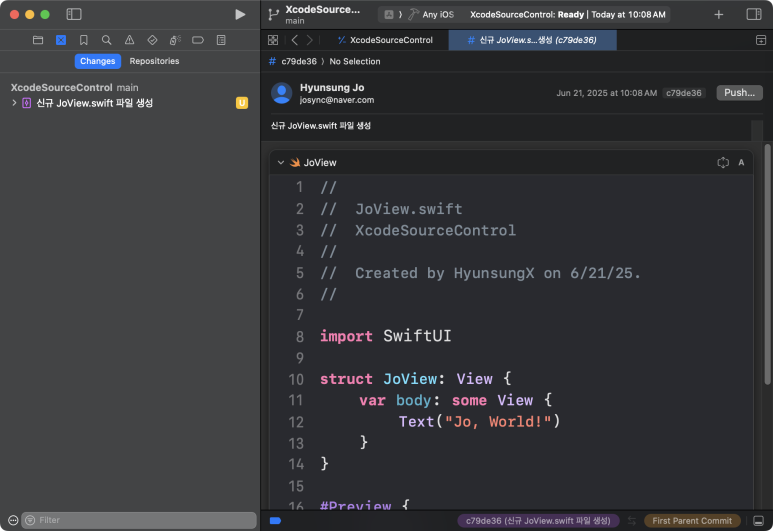Click the Hyungsung Jo author avatar
This screenshot has height=531, width=773.
click(x=281, y=93)
